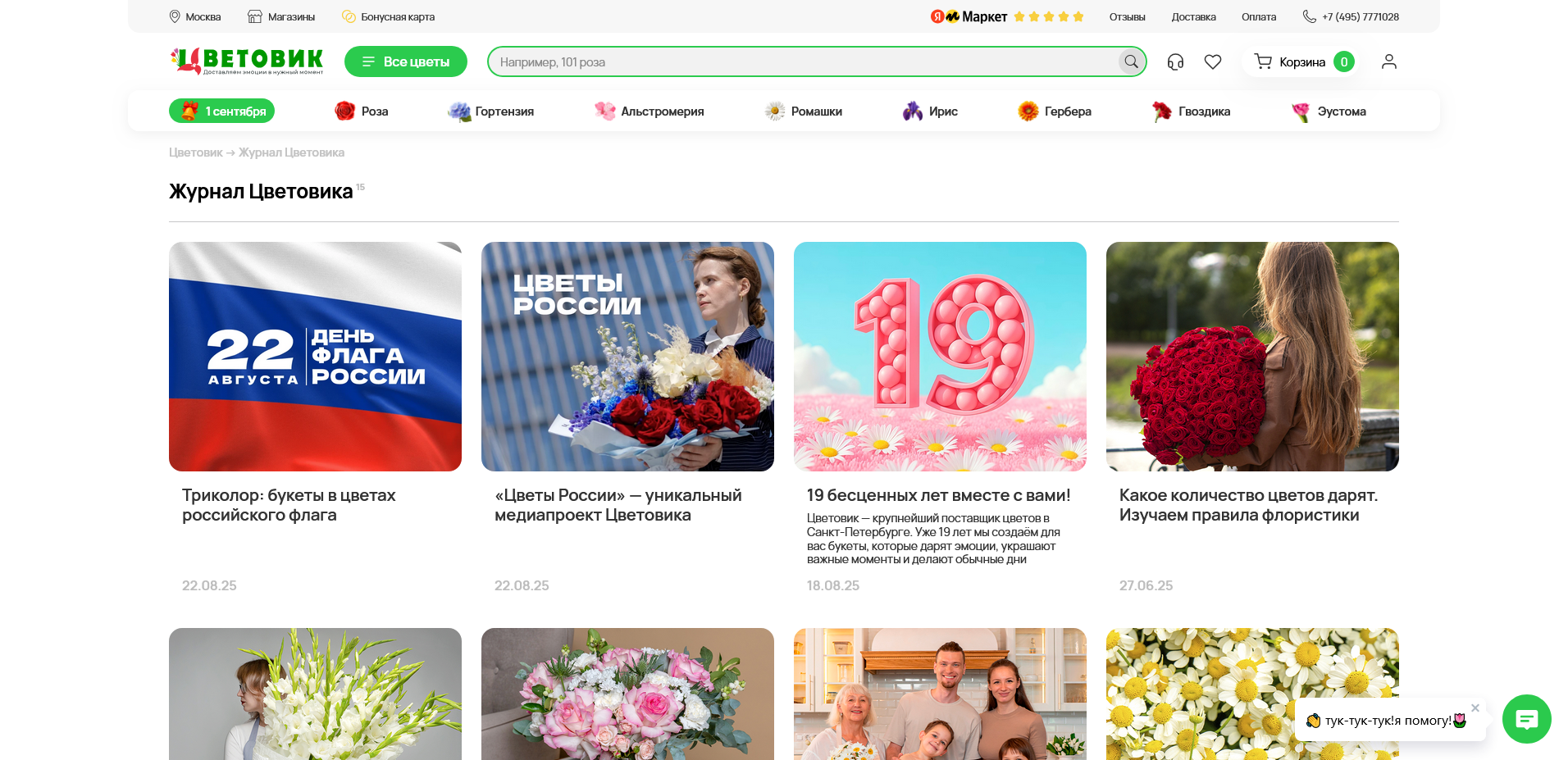Select the Гортензия category
Viewport: 1568px width, 760px height.
click(x=491, y=111)
